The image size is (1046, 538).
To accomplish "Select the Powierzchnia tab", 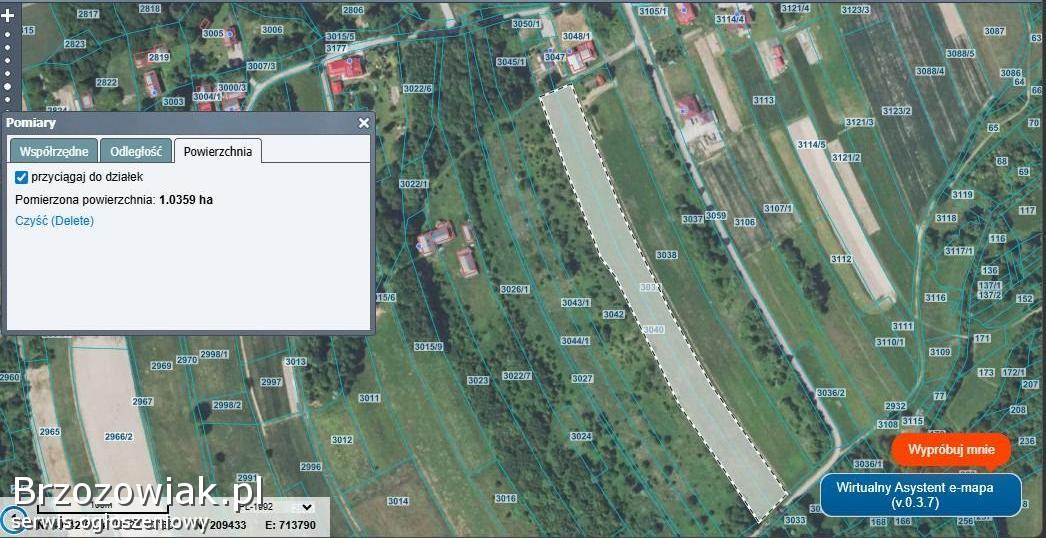I will tap(218, 152).
